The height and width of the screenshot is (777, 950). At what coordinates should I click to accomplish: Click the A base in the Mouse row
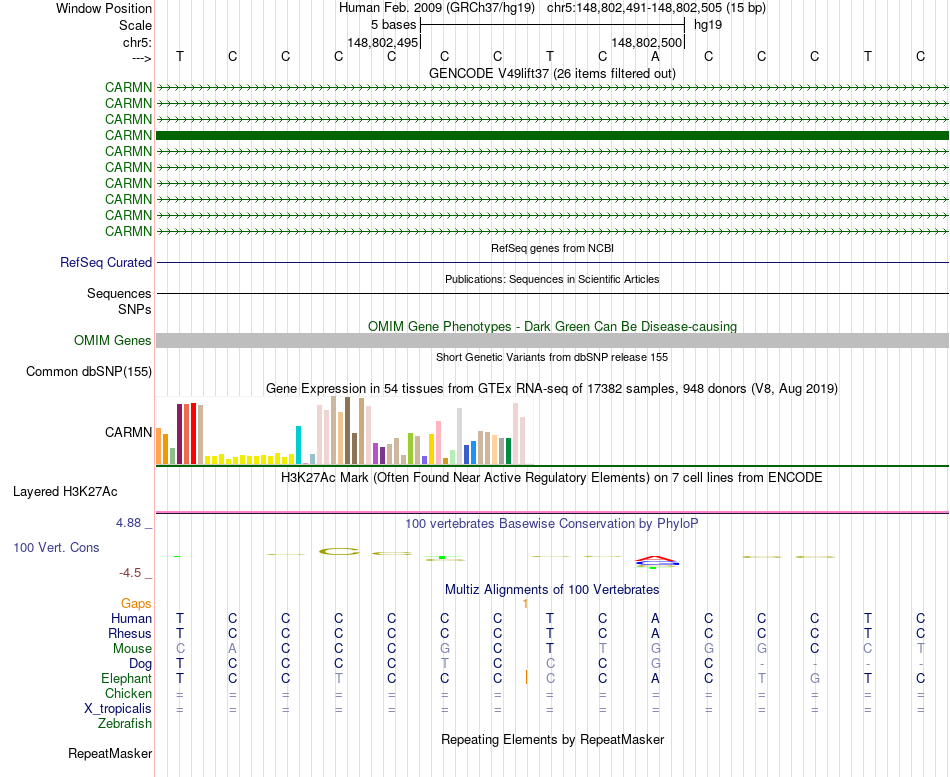click(233, 649)
